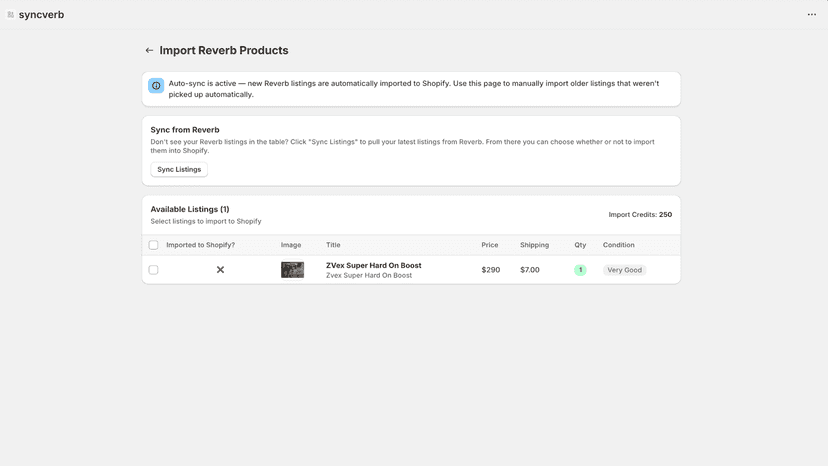
Task: Click the Sync Listings button
Action: pyautogui.click(x=179, y=169)
